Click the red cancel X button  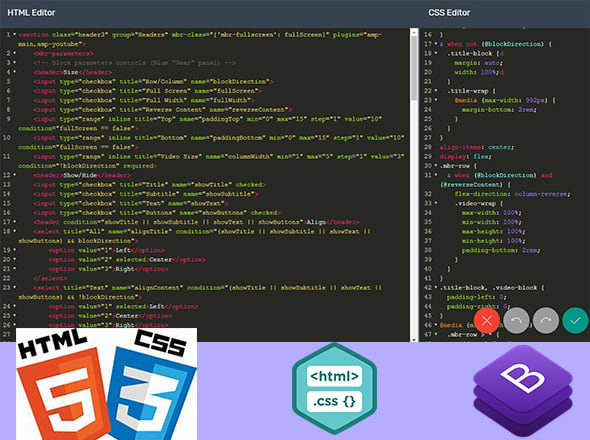click(487, 321)
